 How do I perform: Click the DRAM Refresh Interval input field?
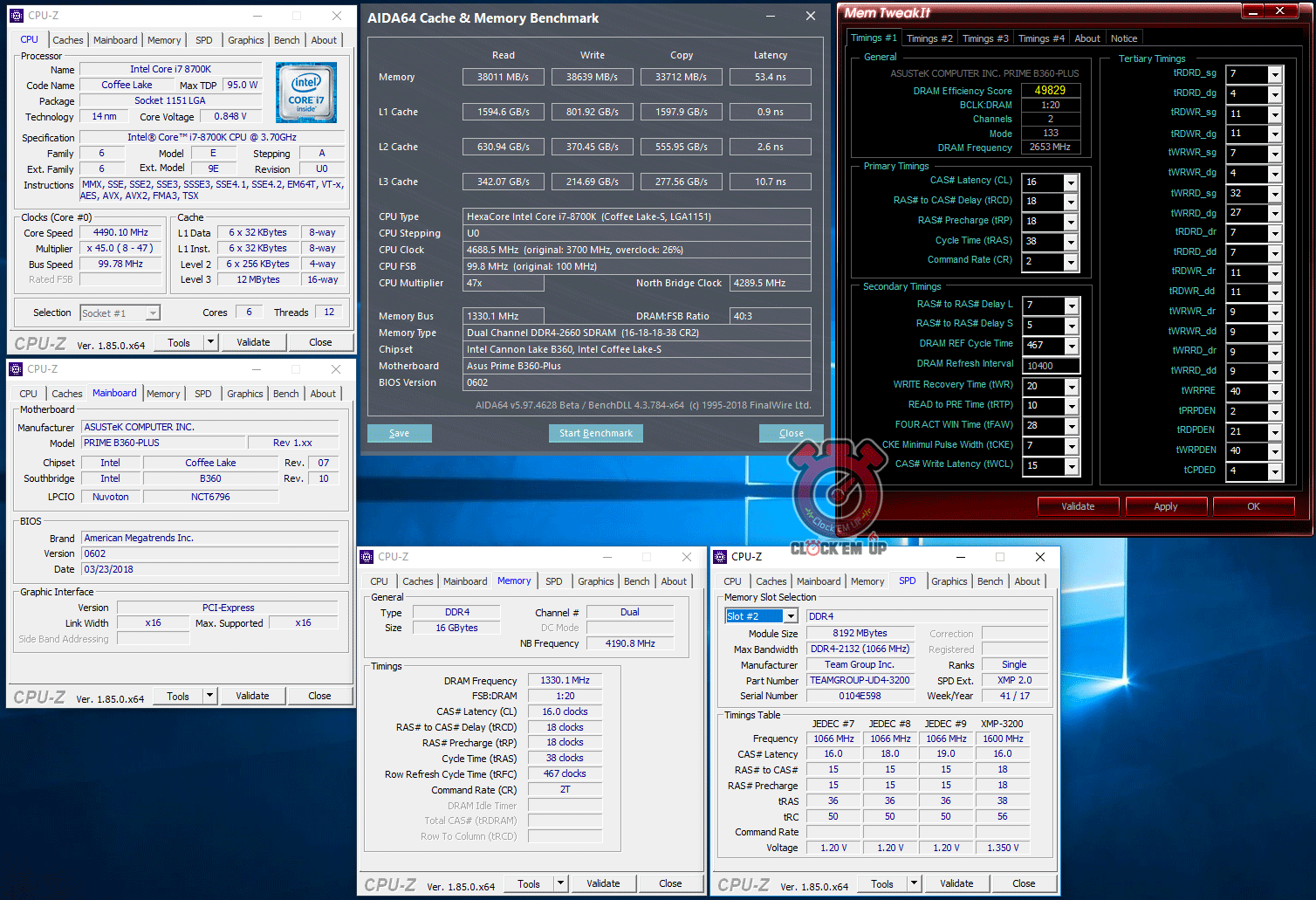(x=1051, y=366)
